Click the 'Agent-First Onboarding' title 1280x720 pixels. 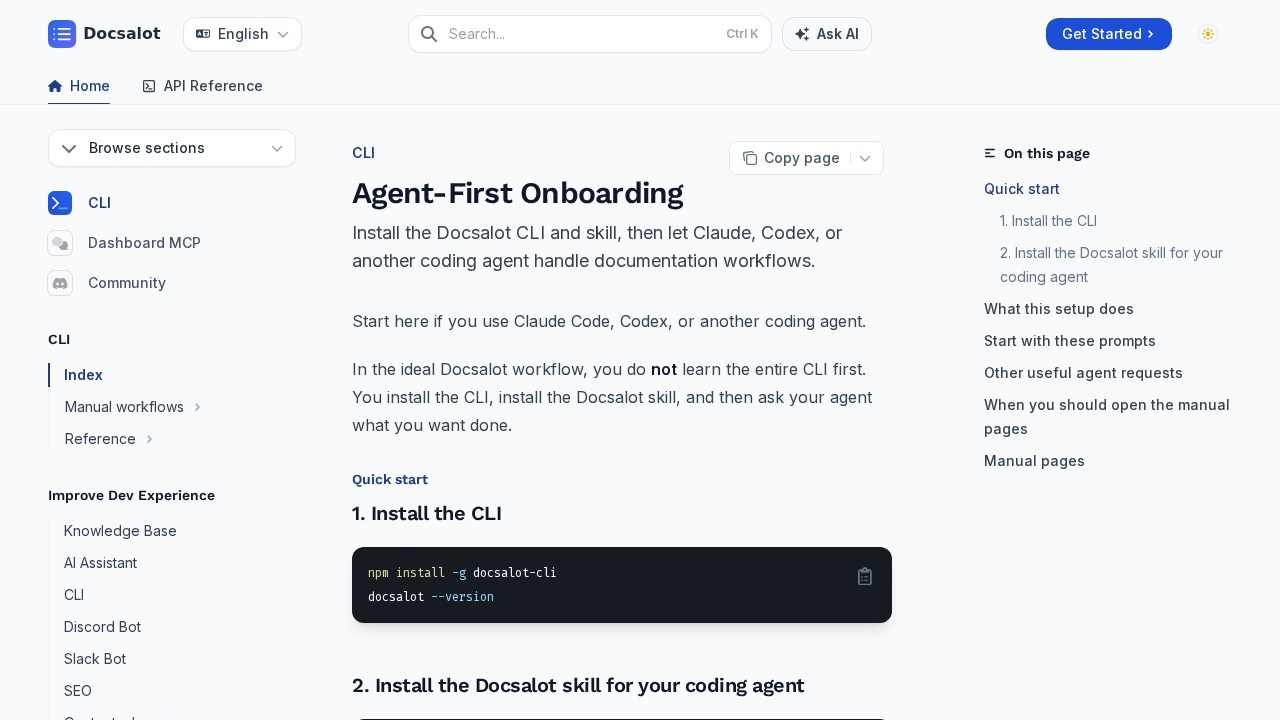tap(517, 193)
